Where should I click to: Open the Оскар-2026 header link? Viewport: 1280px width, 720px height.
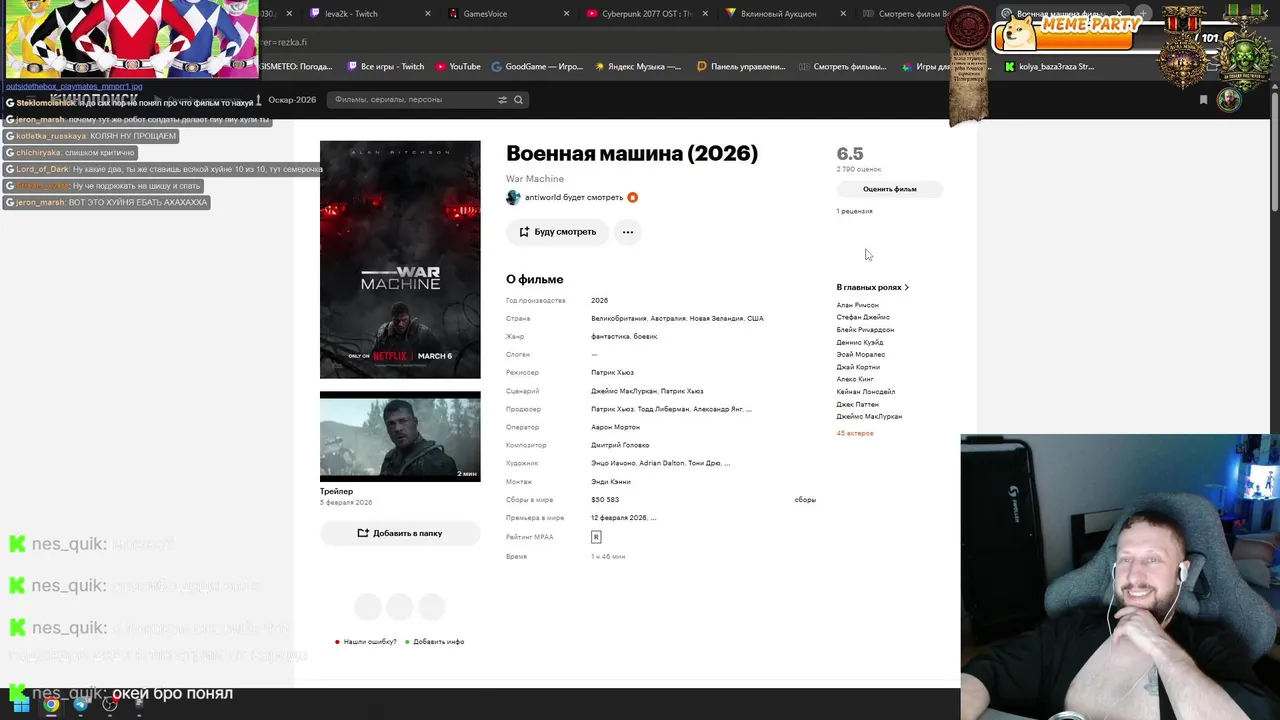click(292, 100)
